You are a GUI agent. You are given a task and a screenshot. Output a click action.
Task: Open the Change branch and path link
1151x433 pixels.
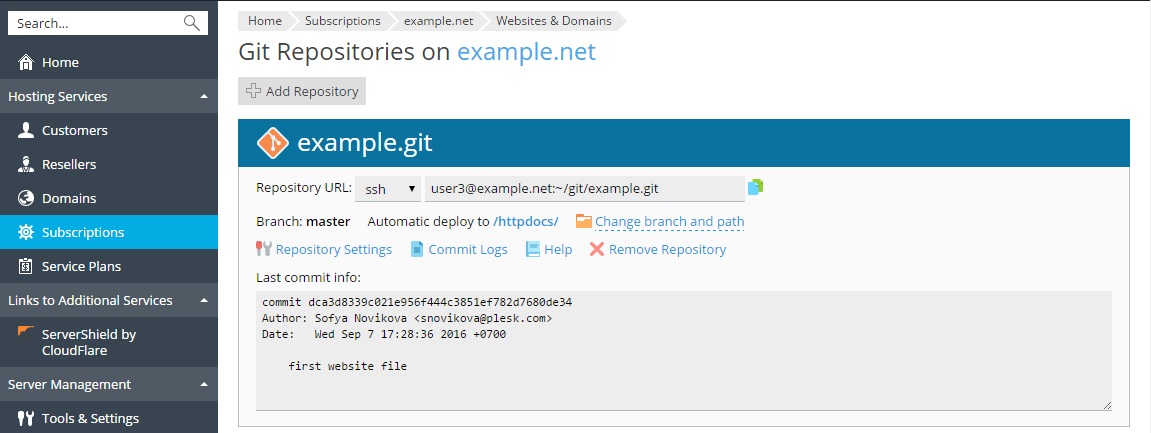[669, 222]
